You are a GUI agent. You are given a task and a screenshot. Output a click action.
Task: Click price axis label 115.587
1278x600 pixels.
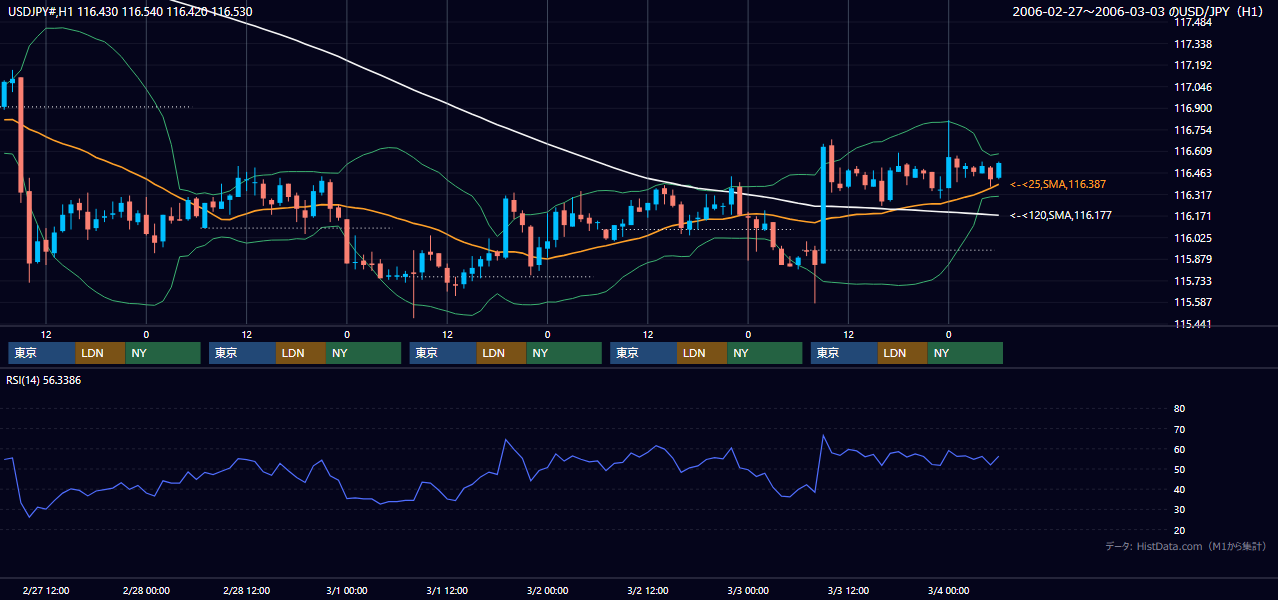[x=1193, y=302]
